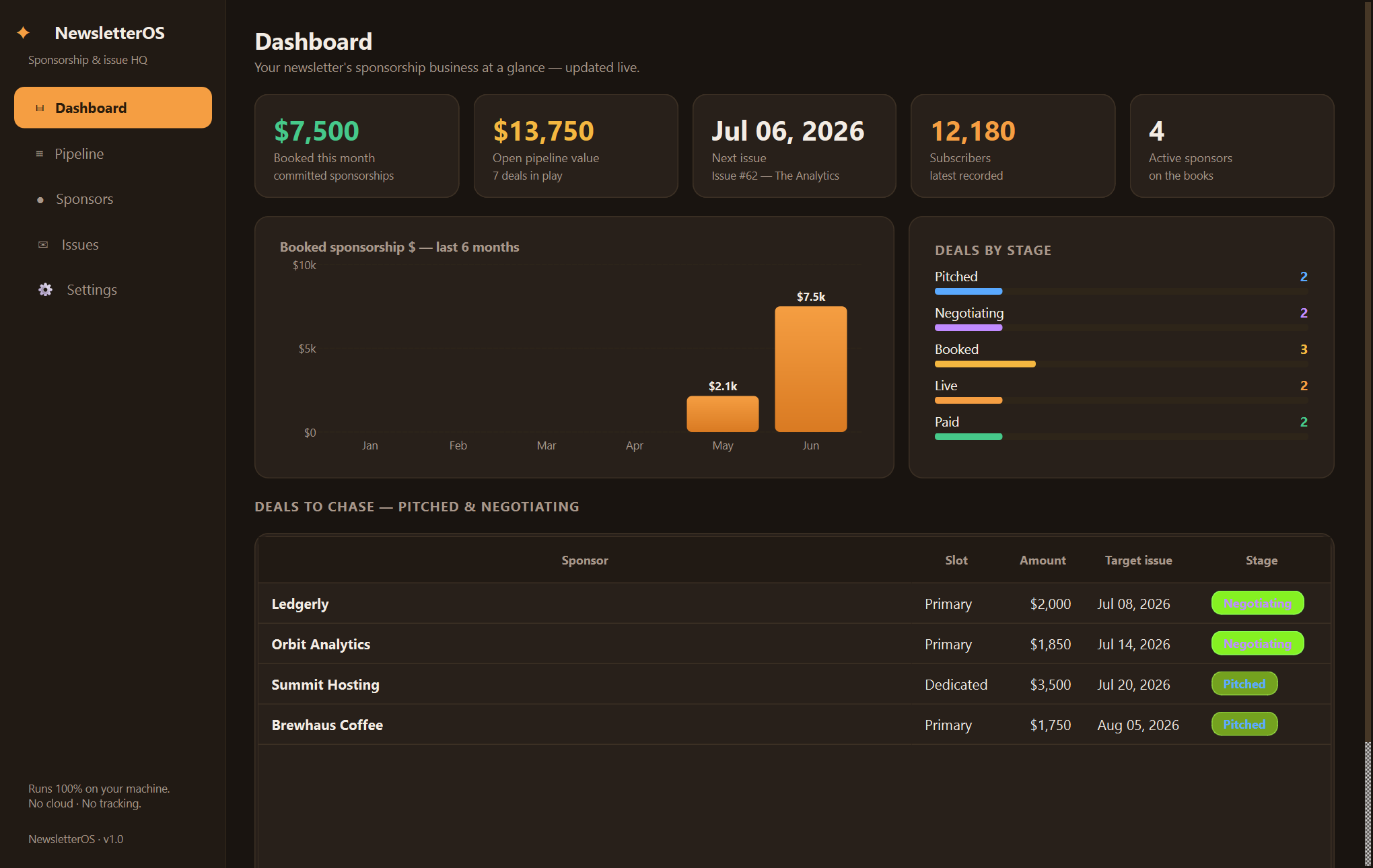Click the $10k axis label
Image resolution: width=1373 pixels, height=868 pixels.
click(304, 265)
